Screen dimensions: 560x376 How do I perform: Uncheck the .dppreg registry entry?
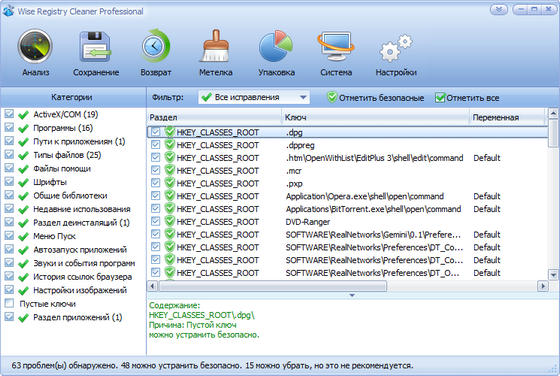click(155, 145)
